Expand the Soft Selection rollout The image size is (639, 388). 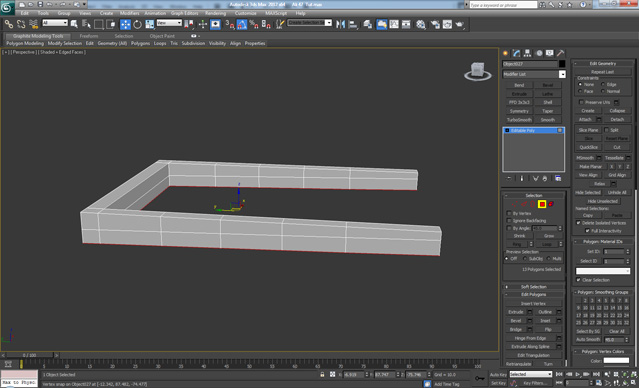(x=533, y=287)
